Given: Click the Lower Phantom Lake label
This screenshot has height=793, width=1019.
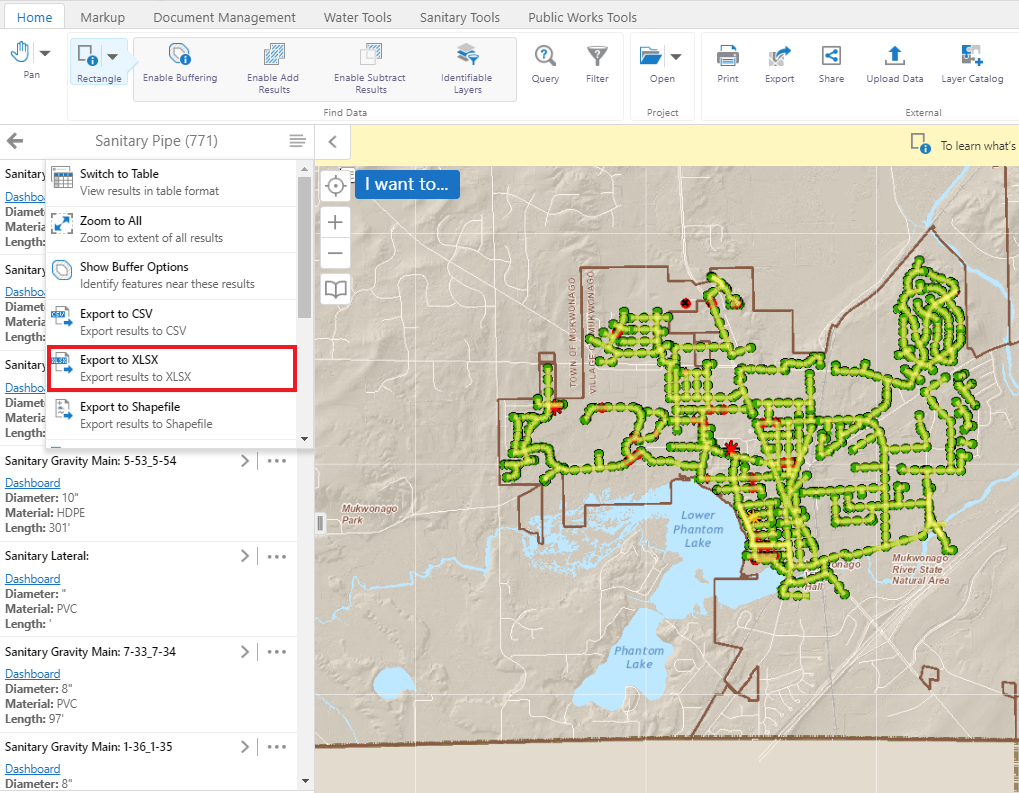Looking at the screenshot, I should (698, 529).
